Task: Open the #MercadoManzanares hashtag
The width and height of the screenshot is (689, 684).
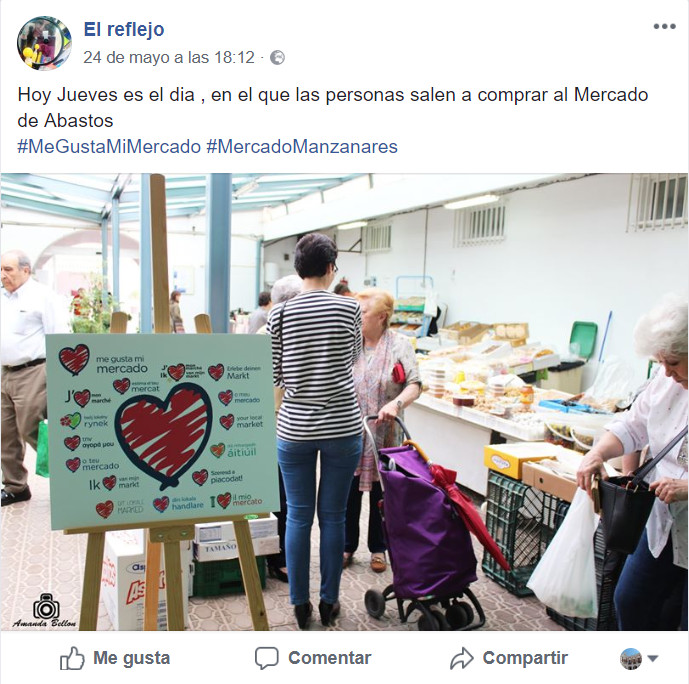Action: click(302, 147)
